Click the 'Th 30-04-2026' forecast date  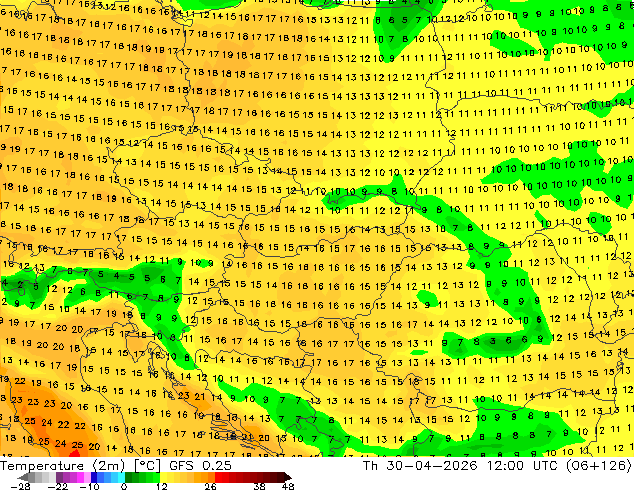tap(420, 466)
